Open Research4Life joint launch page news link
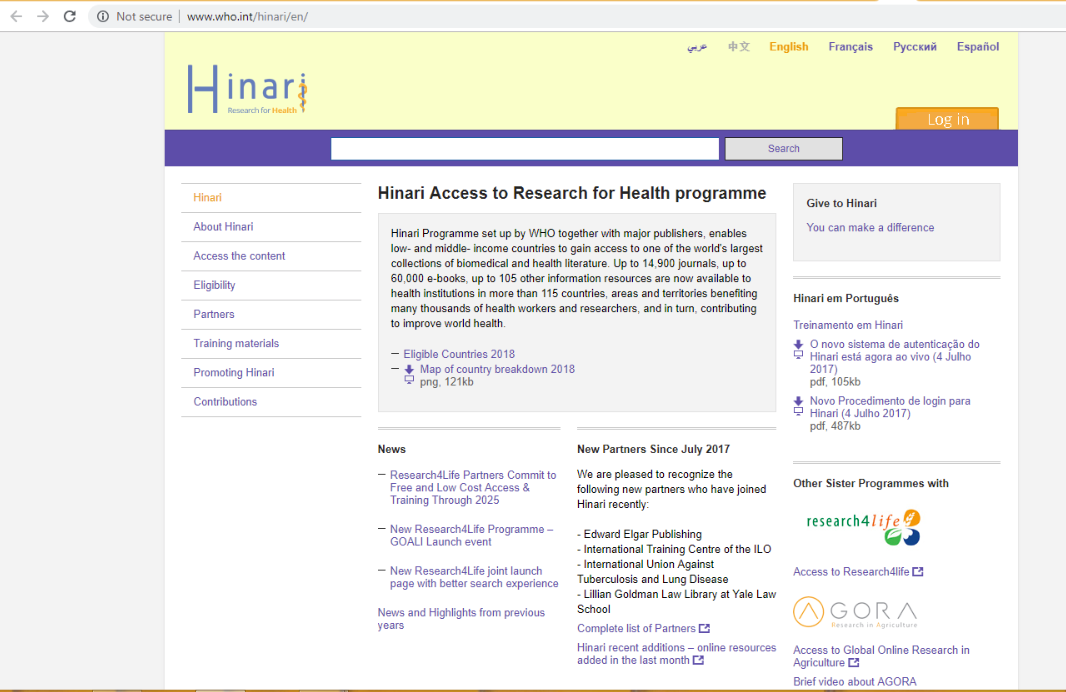The image size is (1066, 692). click(x=474, y=577)
